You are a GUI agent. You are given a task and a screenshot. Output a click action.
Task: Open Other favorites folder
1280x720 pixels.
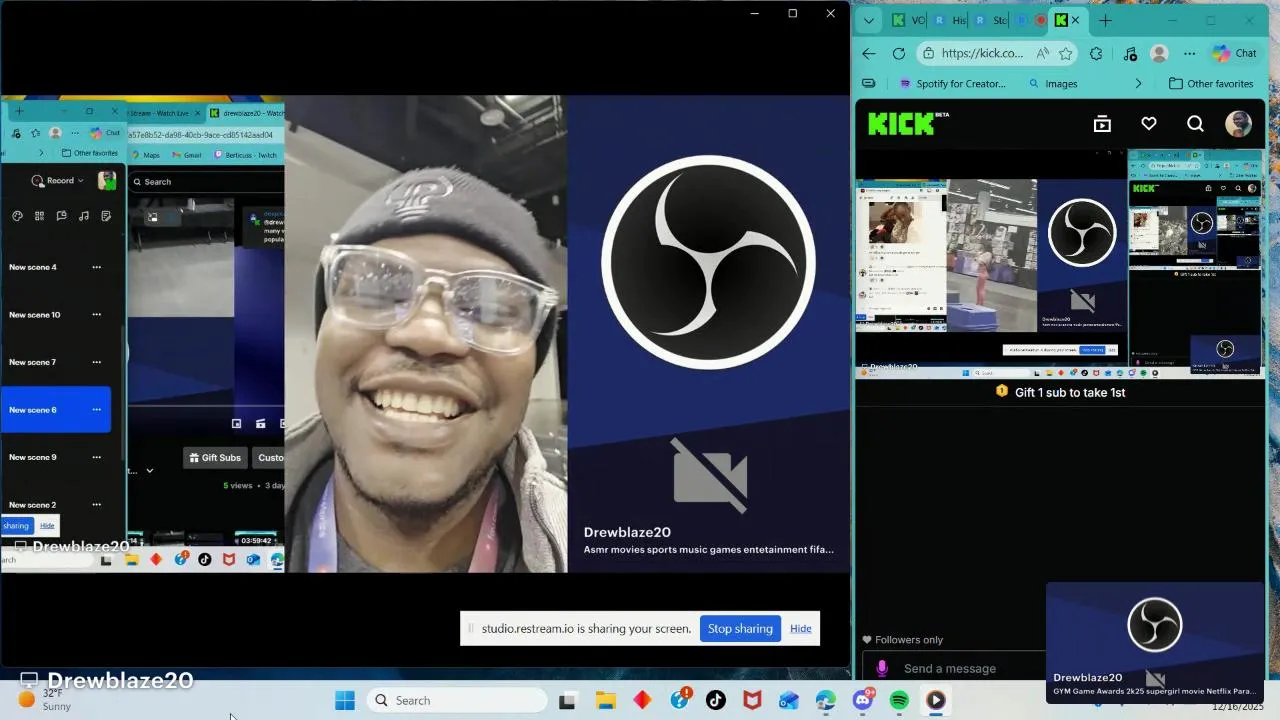click(x=1211, y=84)
